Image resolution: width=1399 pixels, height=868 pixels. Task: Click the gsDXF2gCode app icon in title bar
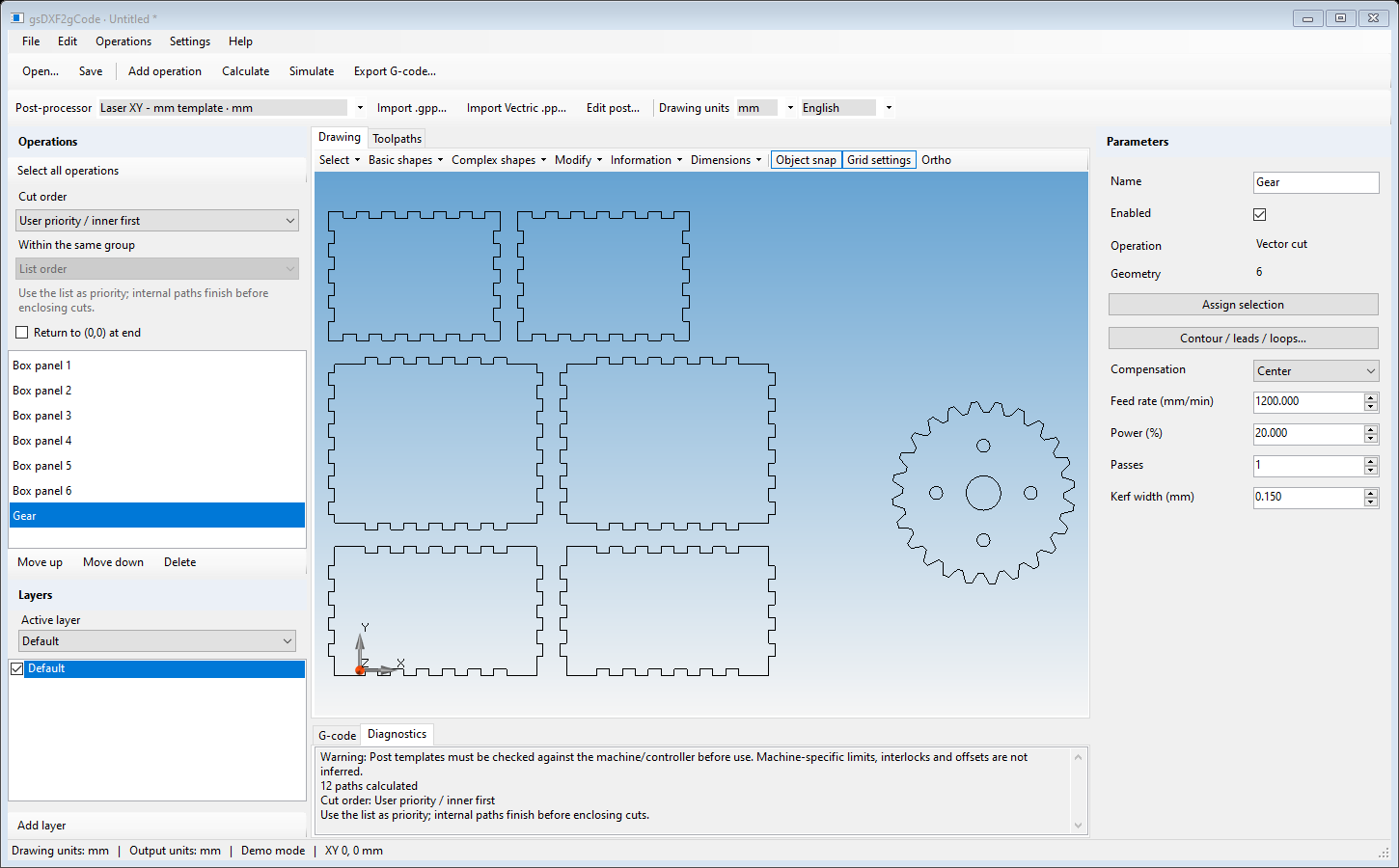(16, 18)
